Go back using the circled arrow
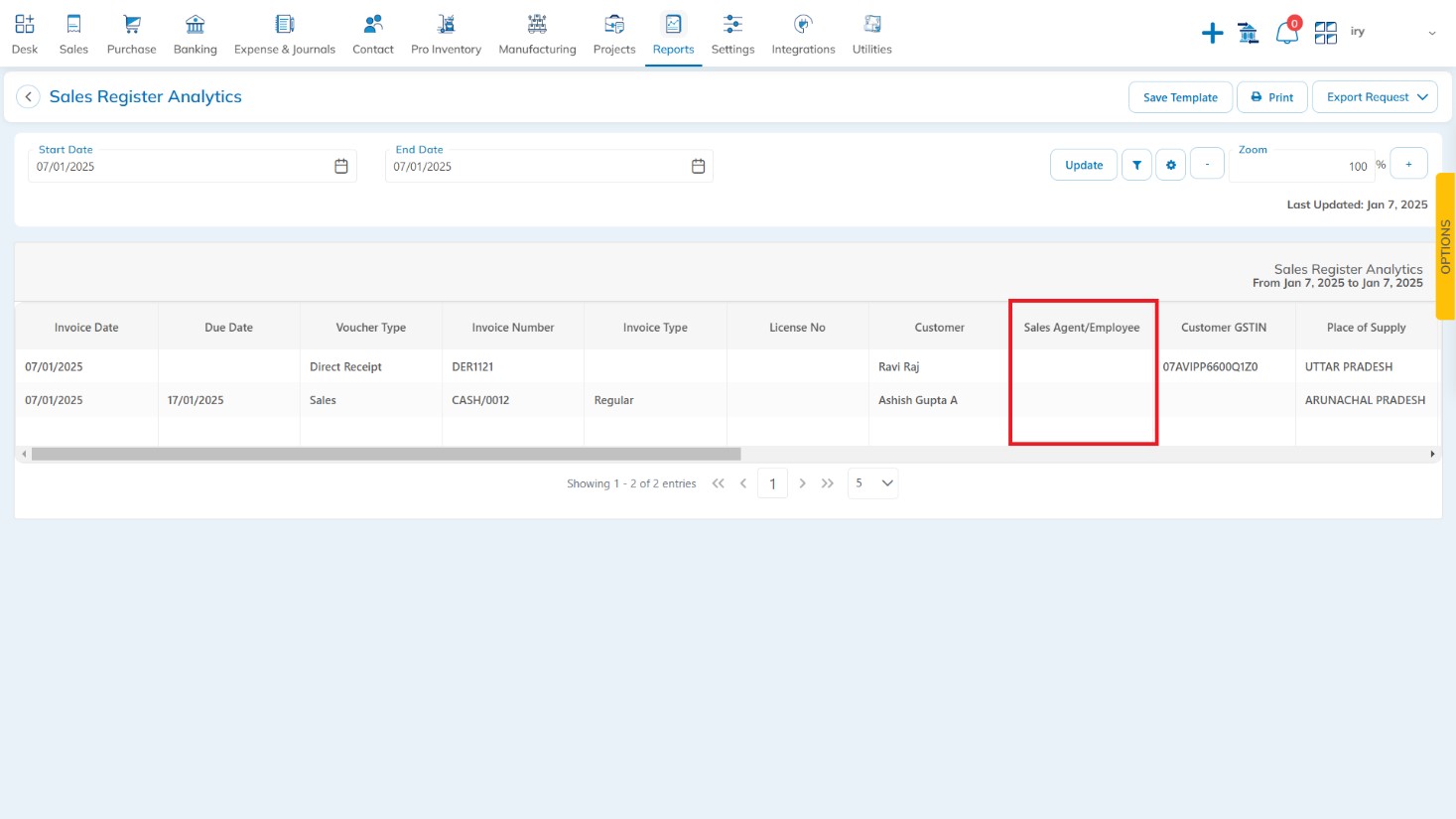The height and width of the screenshot is (819, 1456). 28,96
